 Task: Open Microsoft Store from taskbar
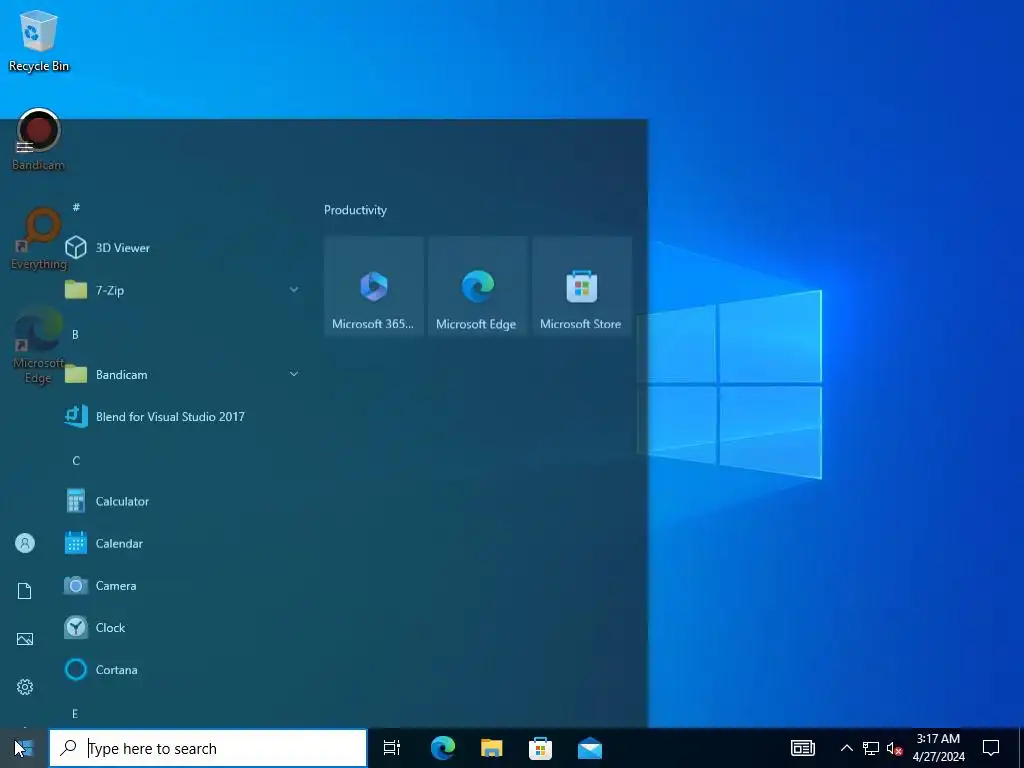540,748
